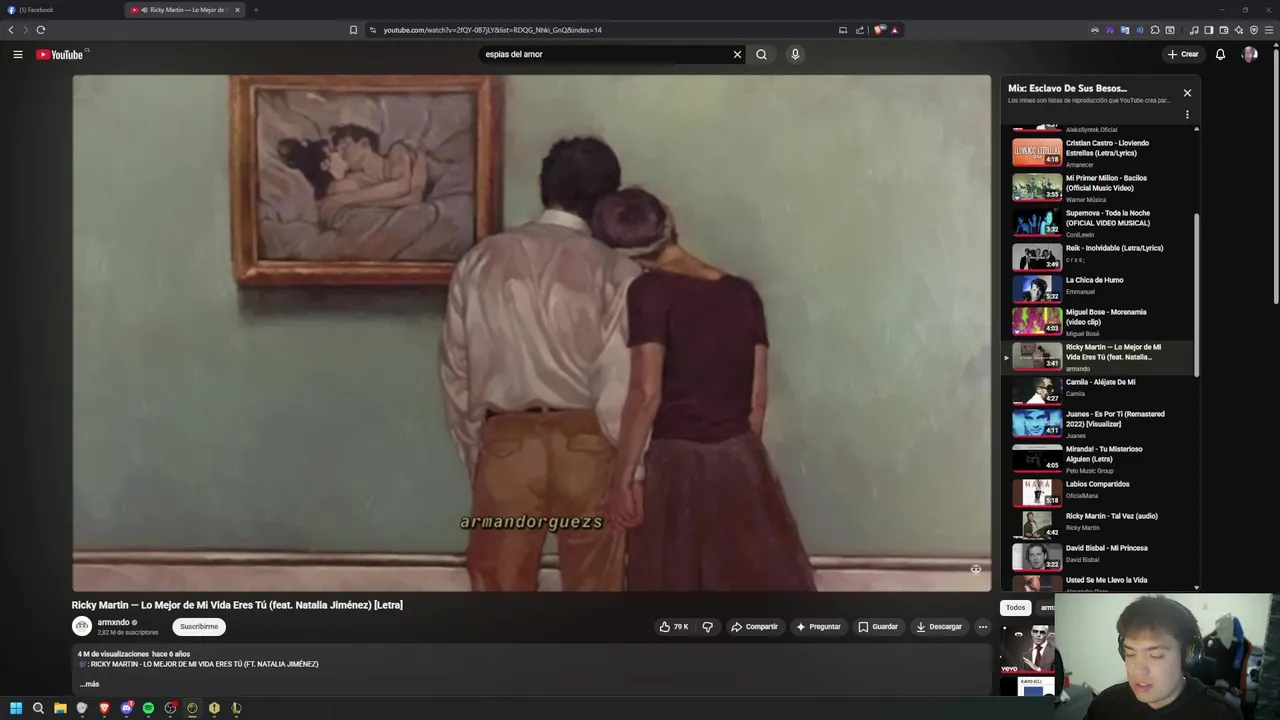Click the playlist panel scrollbar
1280x720 pixels.
(x=1196, y=295)
